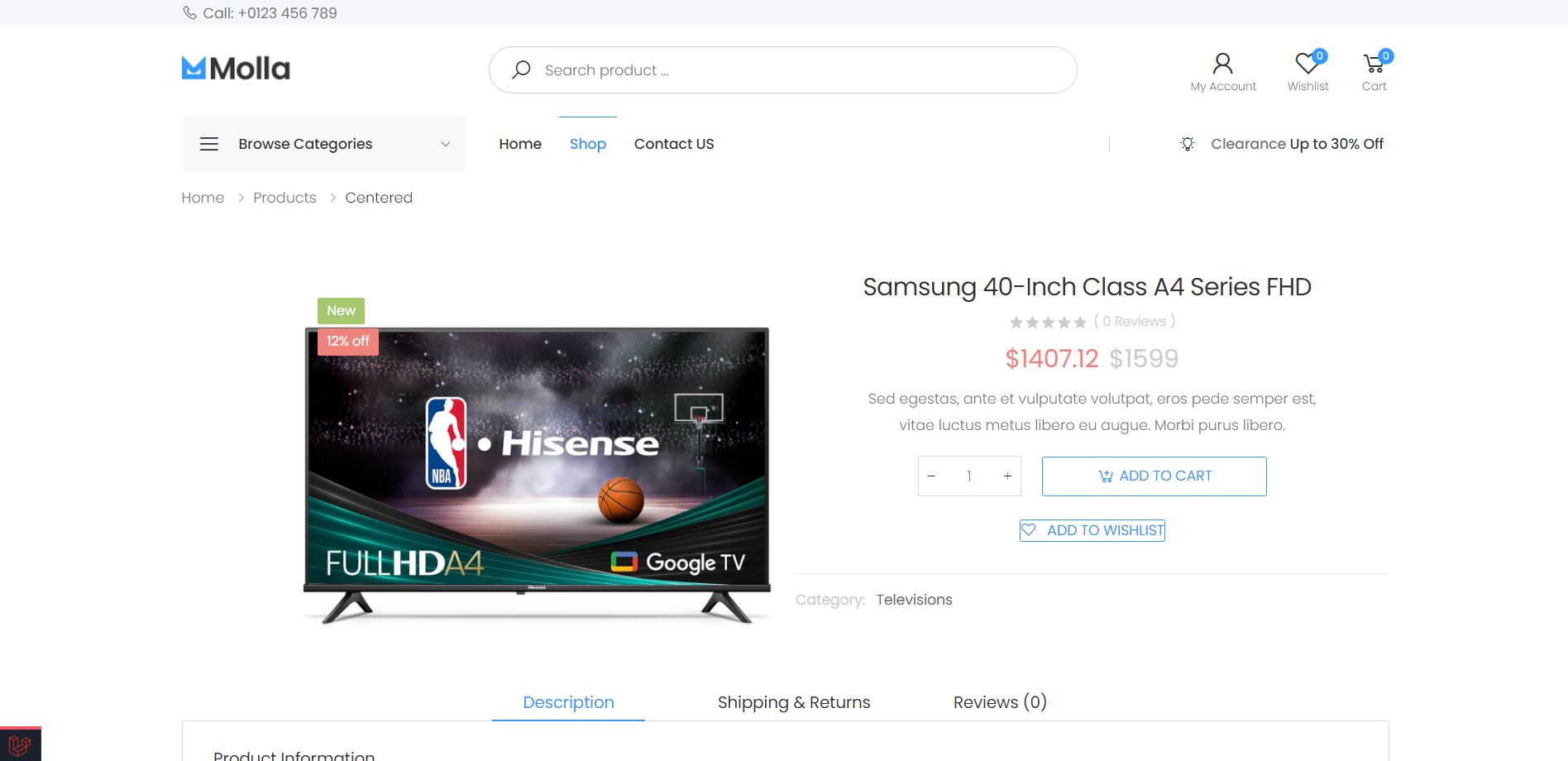Expand Browse Categories dropdown arrow
The height and width of the screenshot is (761, 1568).
click(x=446, y=144)
